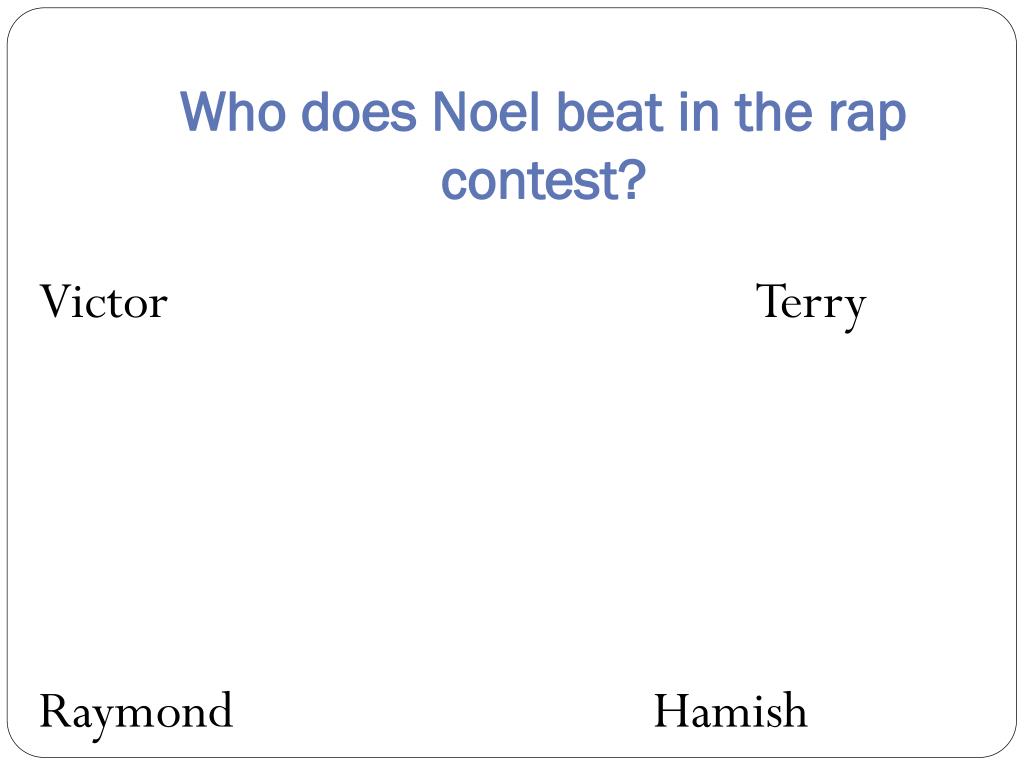Image resolution: width=1024 pixels, height=768 pixels.
Task: Click the word contest? in the title
Action: (544, 180)
